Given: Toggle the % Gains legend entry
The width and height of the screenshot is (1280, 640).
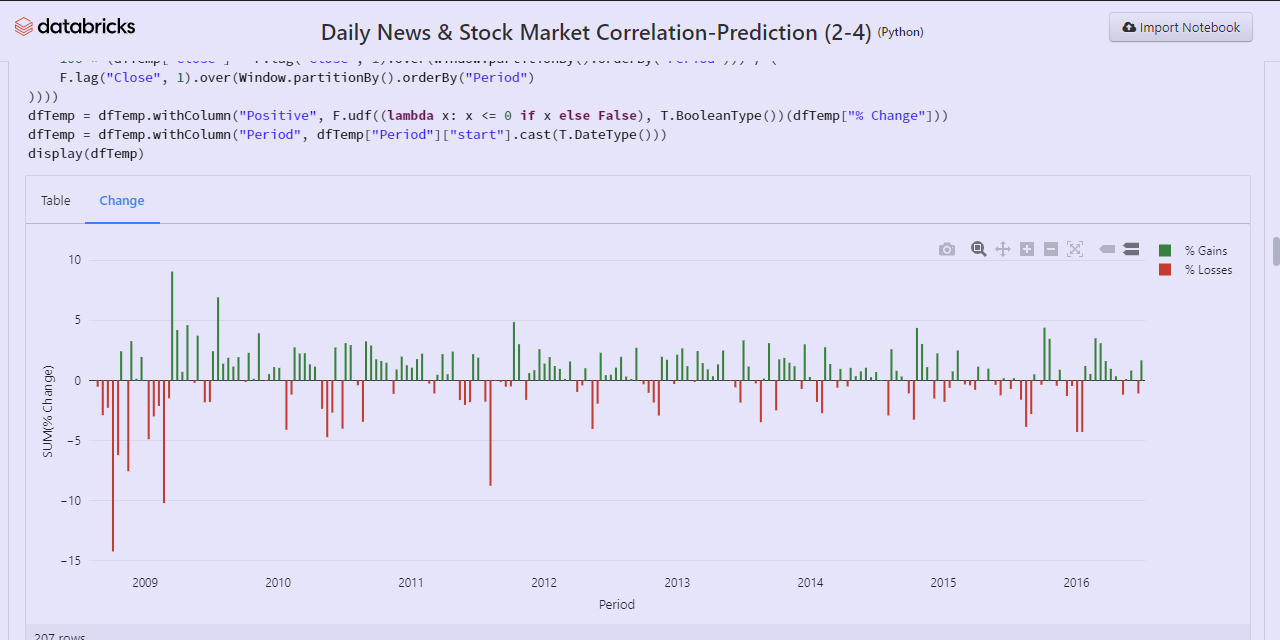Looking at the screenshot, I should (x=1205, y=251).
